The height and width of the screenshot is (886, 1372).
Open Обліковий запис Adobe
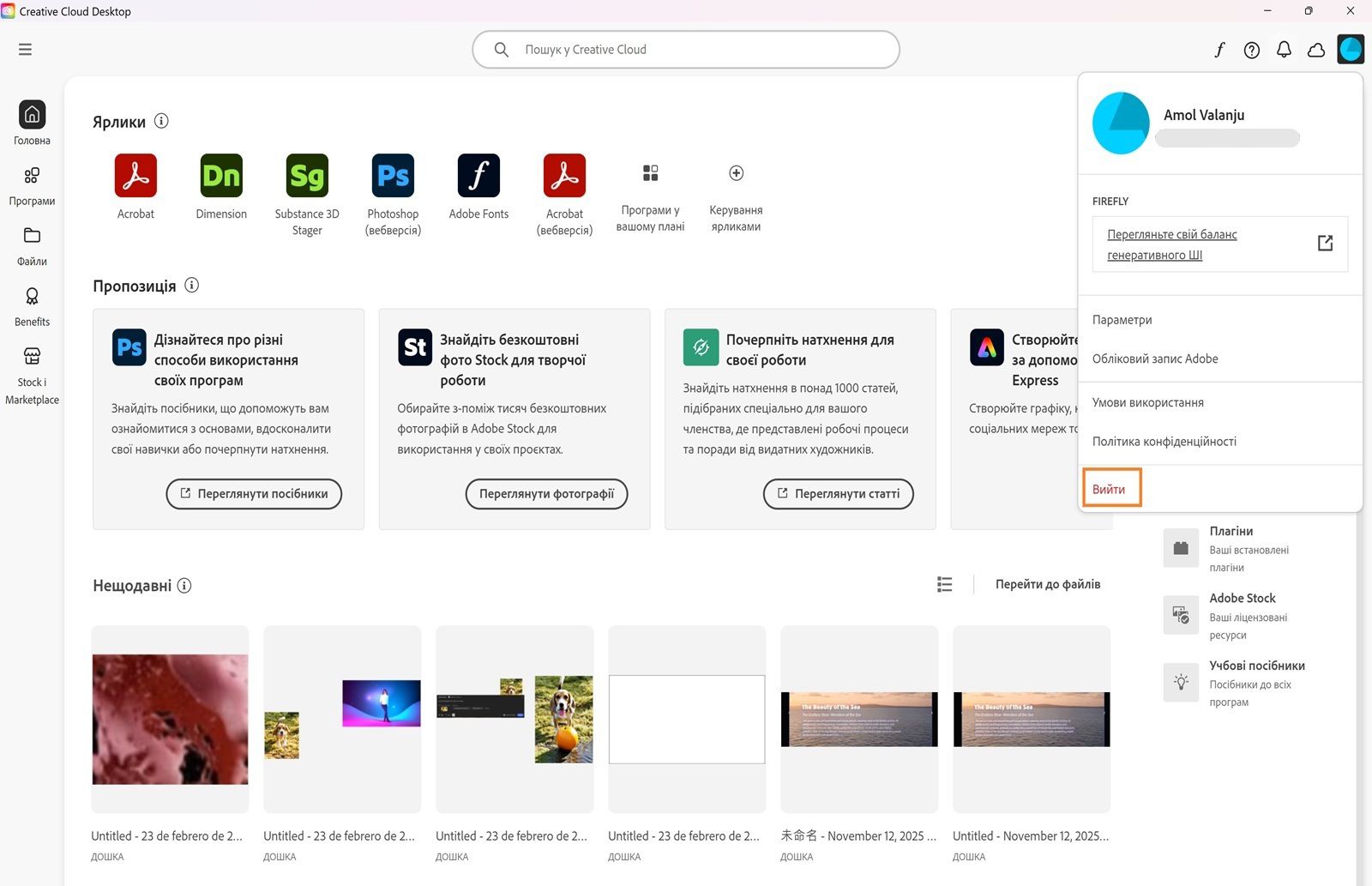click(x=1155, y=359)
